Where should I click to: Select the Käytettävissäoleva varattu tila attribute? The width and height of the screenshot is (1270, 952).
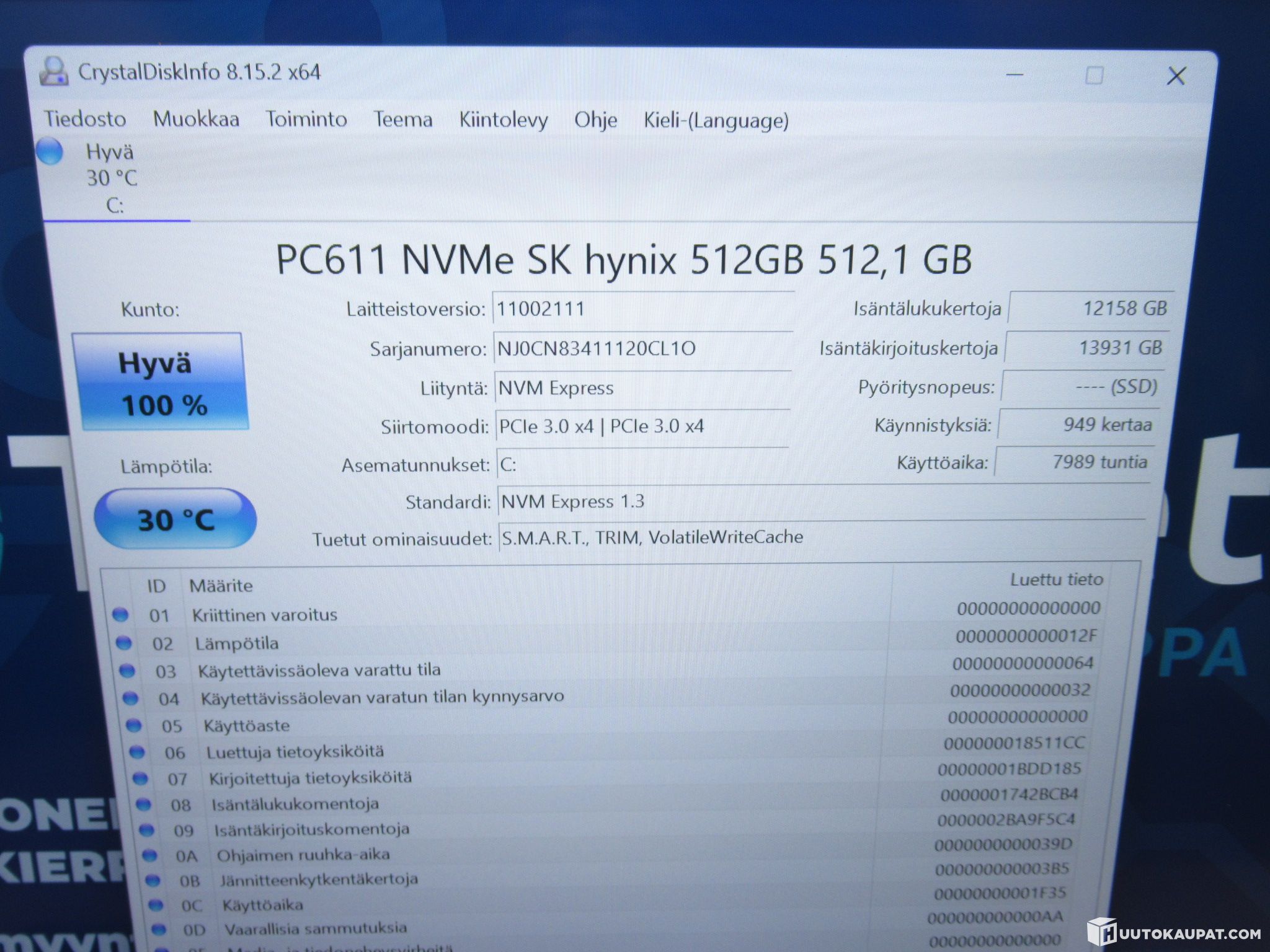319,670
